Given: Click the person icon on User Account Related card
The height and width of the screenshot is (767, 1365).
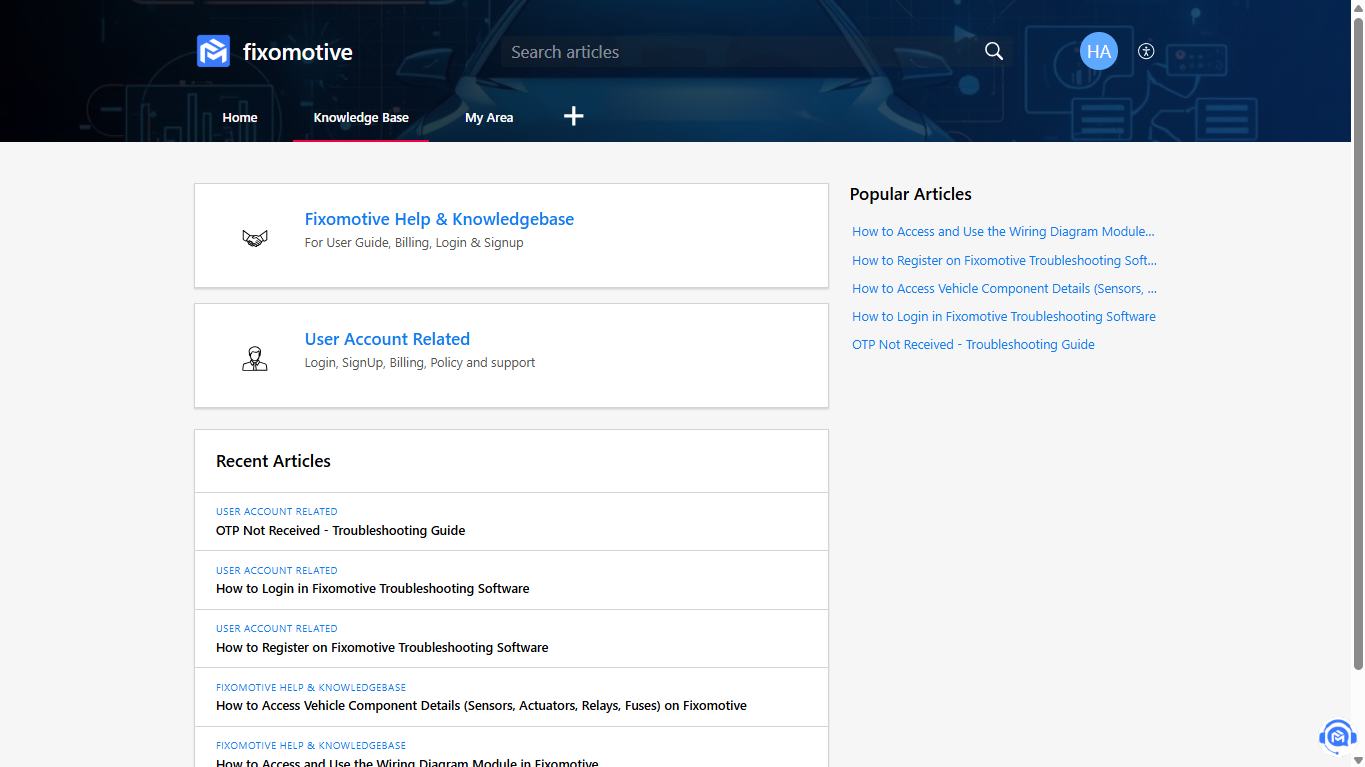Looking at the screenshot, I should coord(254,358).
